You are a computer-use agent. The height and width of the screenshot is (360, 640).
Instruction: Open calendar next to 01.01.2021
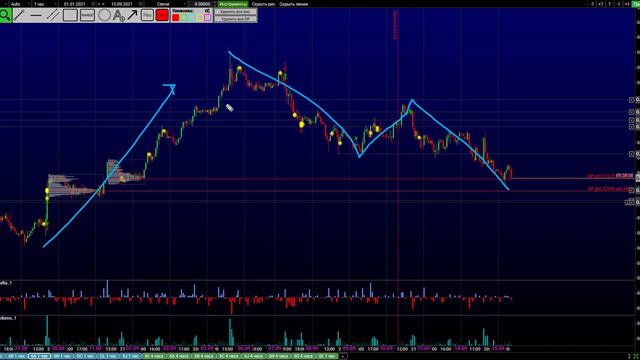click(x=93, y=4)
